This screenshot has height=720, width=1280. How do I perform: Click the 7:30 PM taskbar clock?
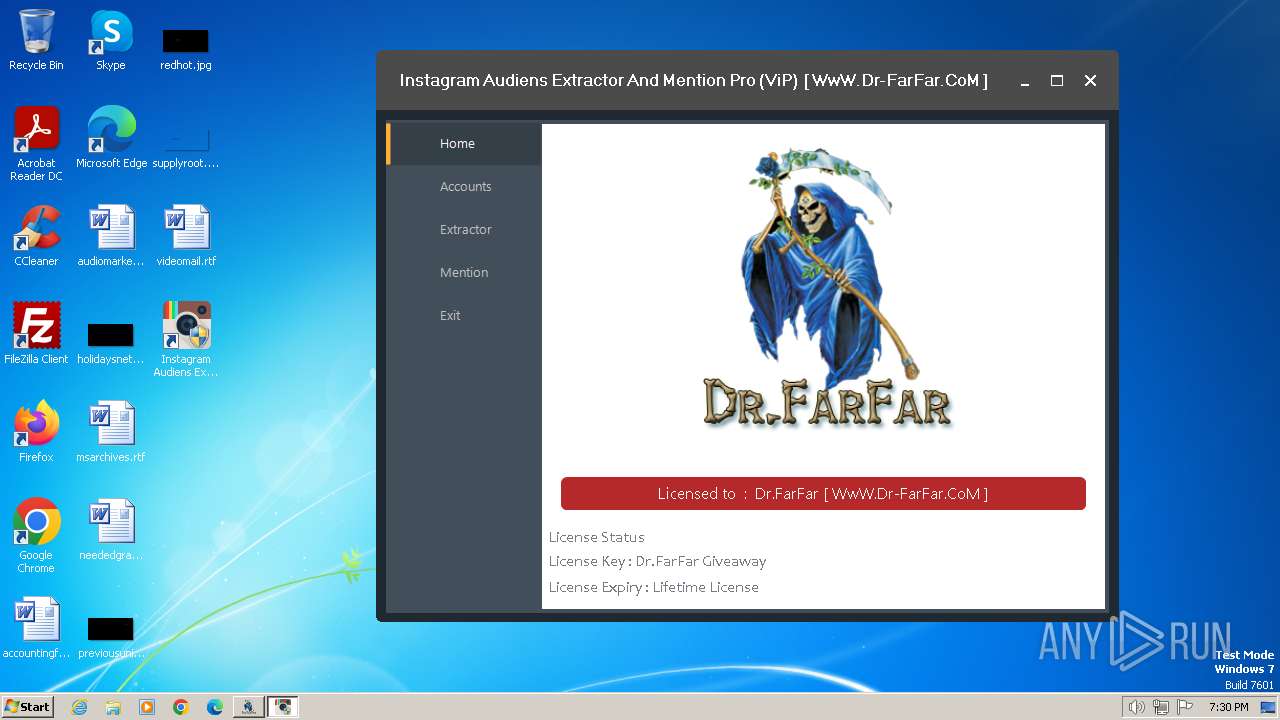click(x=1229, y=707)
